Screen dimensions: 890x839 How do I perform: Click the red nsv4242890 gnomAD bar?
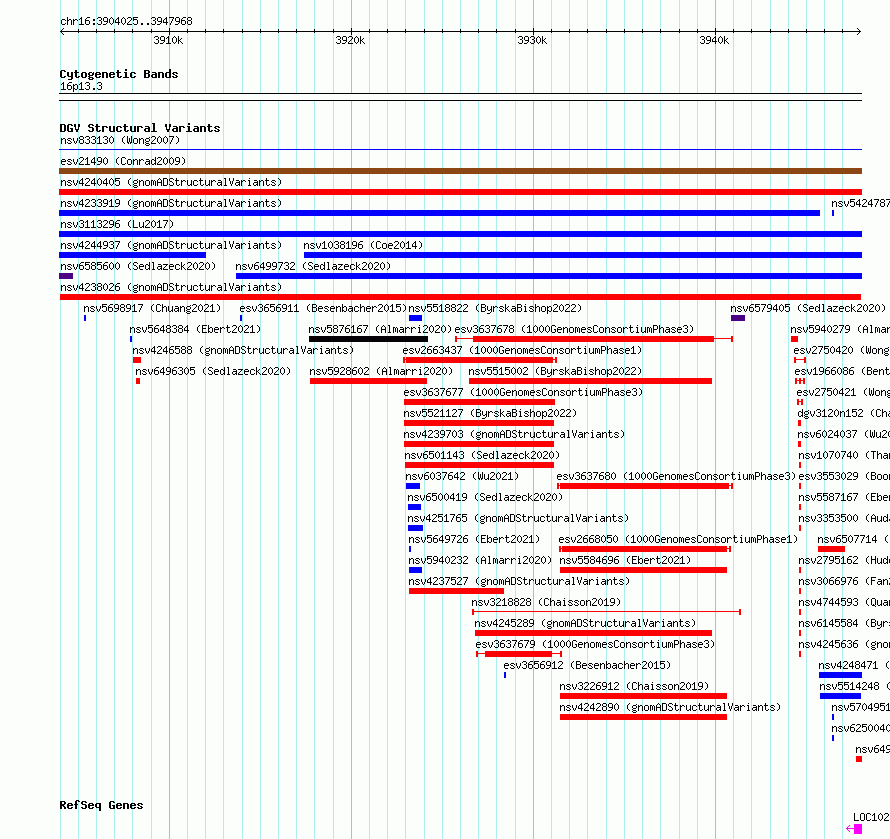pos(643,717)
